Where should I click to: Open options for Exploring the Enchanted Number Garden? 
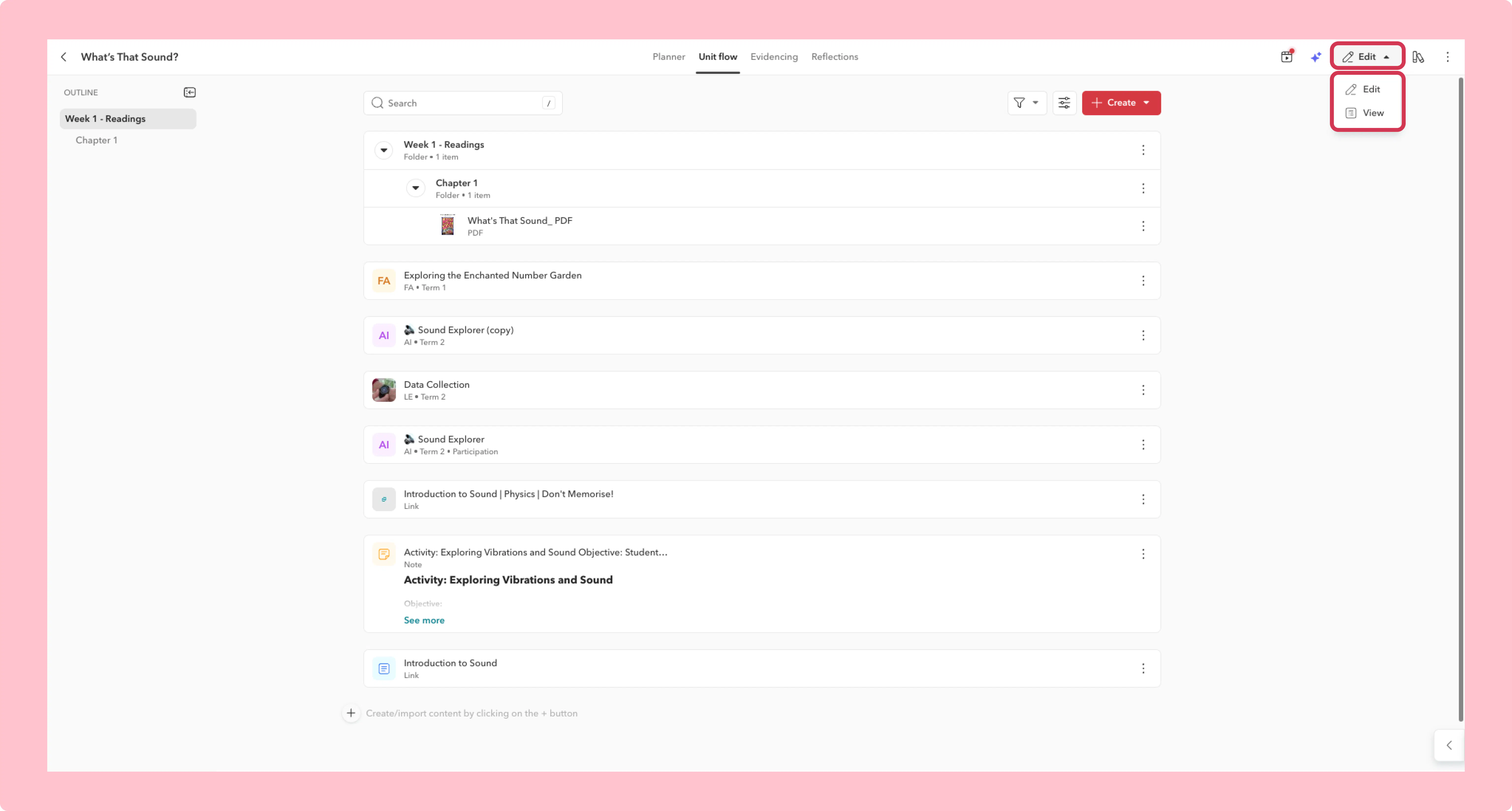(x=1143, y=281)
